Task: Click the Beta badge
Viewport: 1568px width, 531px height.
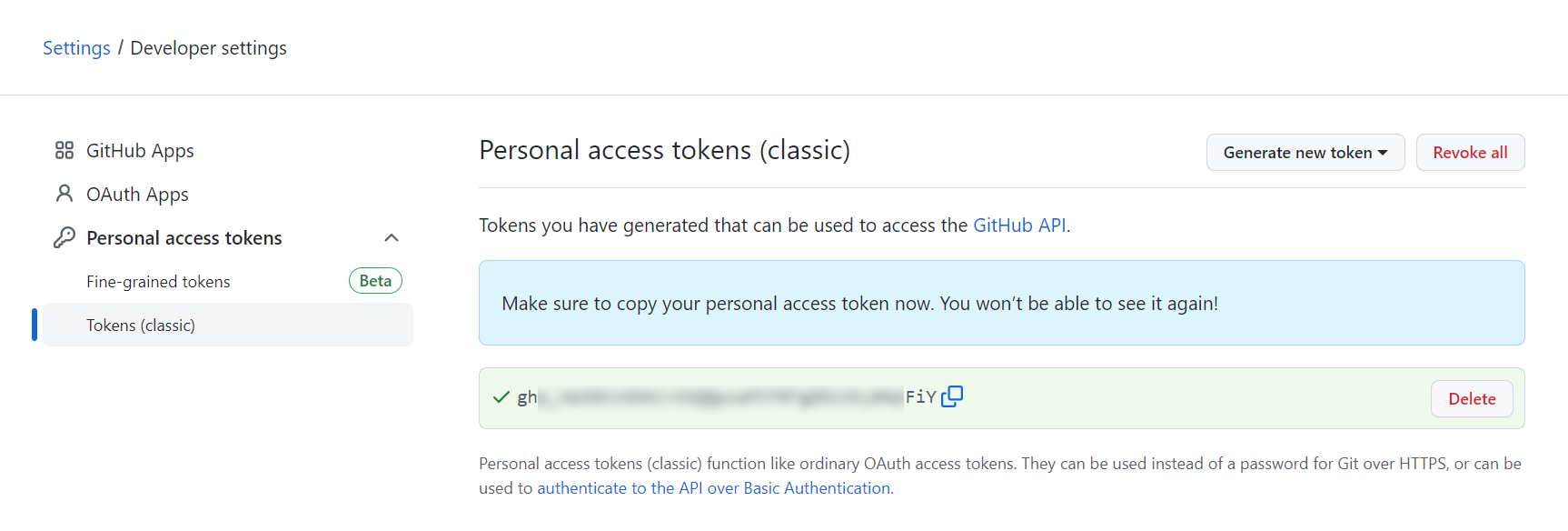Action: pyautogui.click(x=375, y=281)
